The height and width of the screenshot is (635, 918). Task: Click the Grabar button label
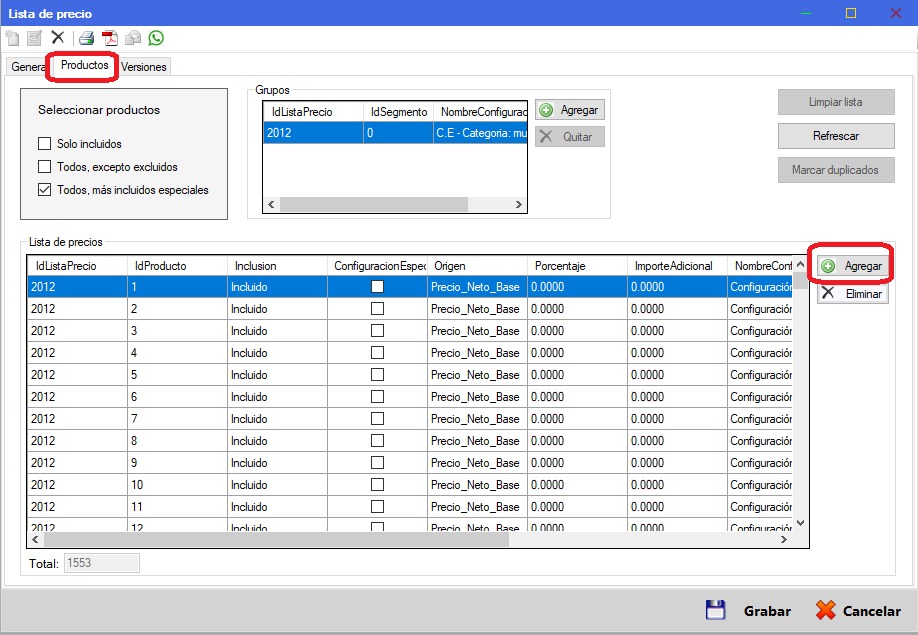(x=767, y=611)
